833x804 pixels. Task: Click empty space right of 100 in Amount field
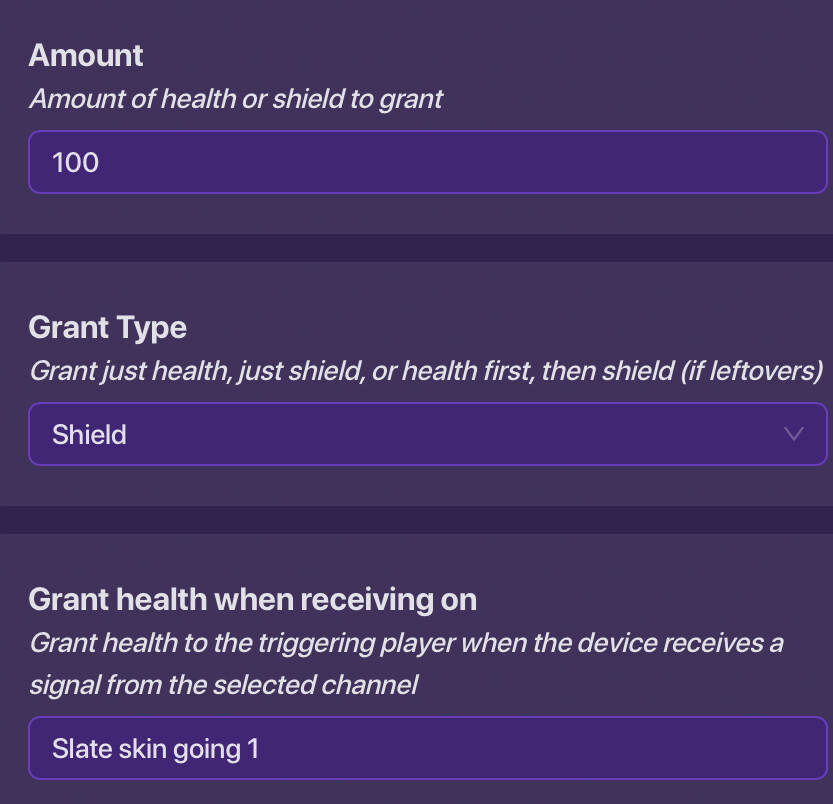point(500,162)
